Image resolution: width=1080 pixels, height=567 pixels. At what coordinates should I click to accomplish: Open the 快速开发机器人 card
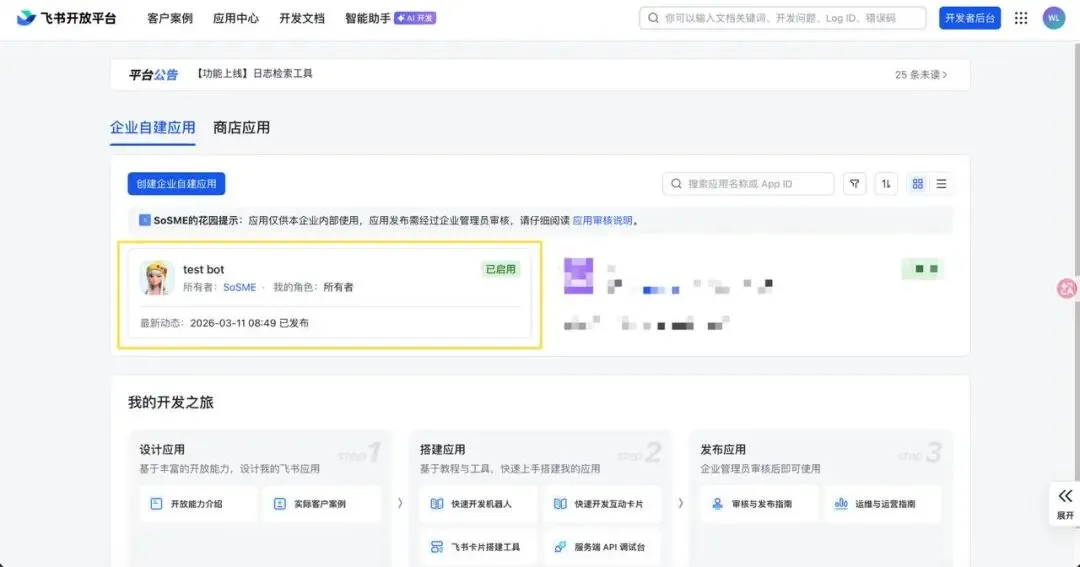pos(478,504)
